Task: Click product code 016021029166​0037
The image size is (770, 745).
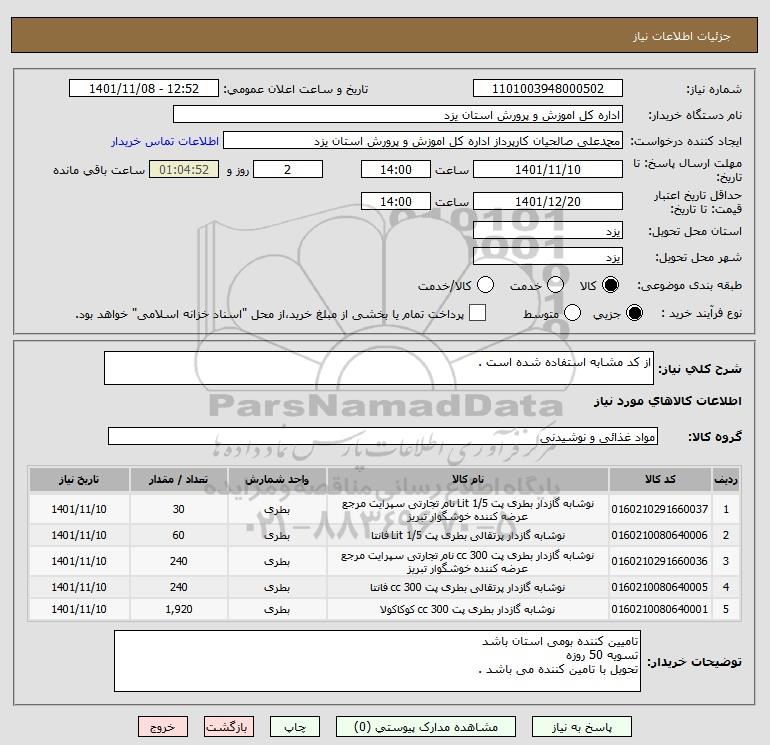Action: coord(660,509)
